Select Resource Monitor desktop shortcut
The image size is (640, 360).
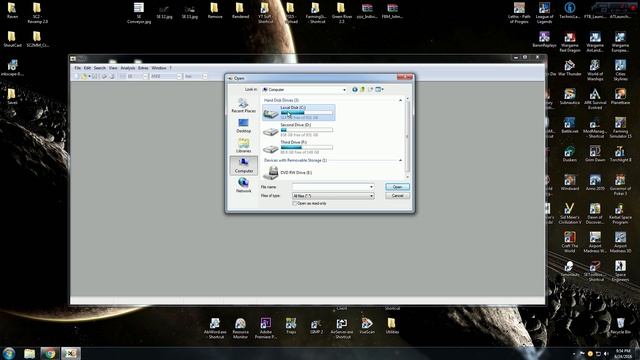point(240,328)
